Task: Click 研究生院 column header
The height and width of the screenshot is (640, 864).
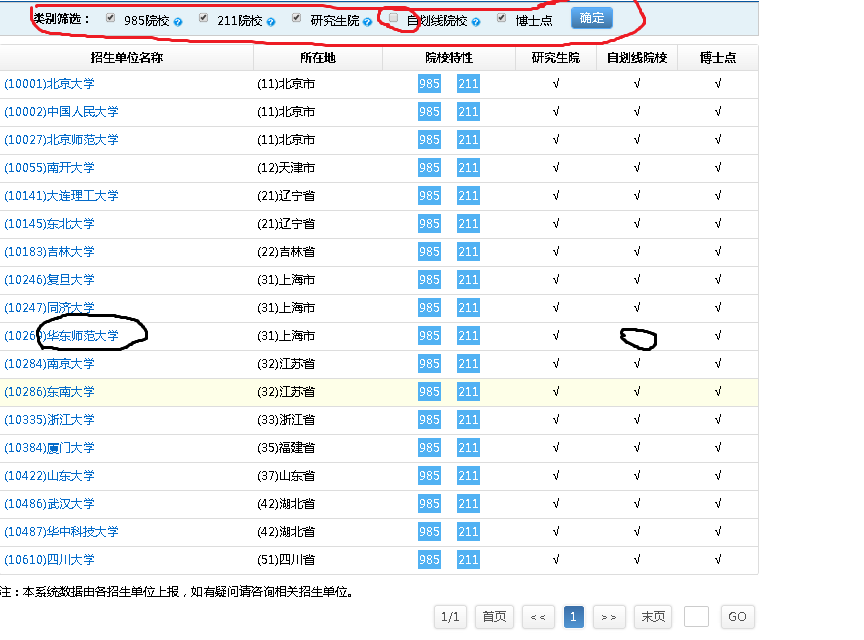Action: [556, 58]
